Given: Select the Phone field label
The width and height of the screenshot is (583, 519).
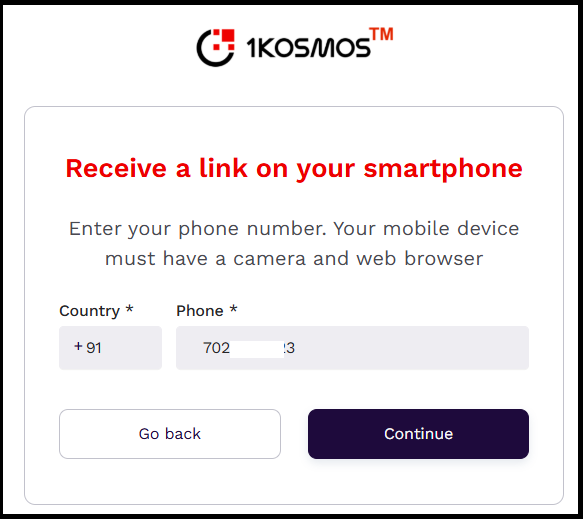Looking at the screenshot, I should pyautogui.click(x=200, y=311).
